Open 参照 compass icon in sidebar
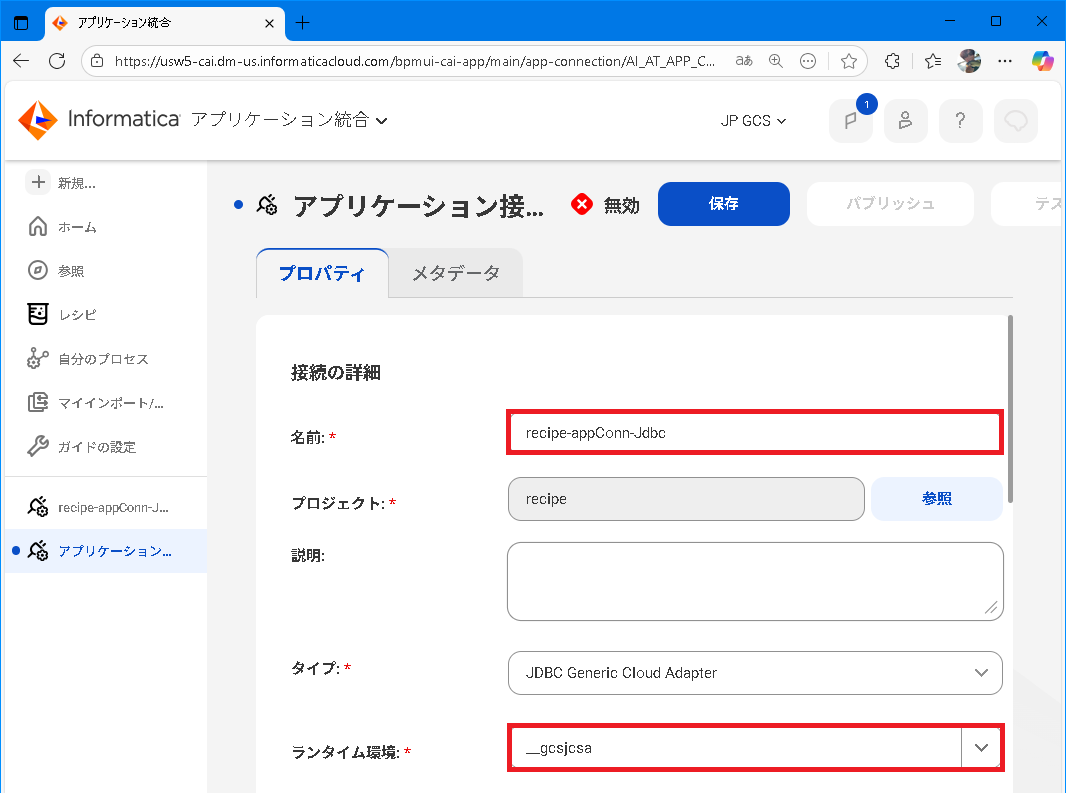The image size is (1066, 793). point(38,271)
